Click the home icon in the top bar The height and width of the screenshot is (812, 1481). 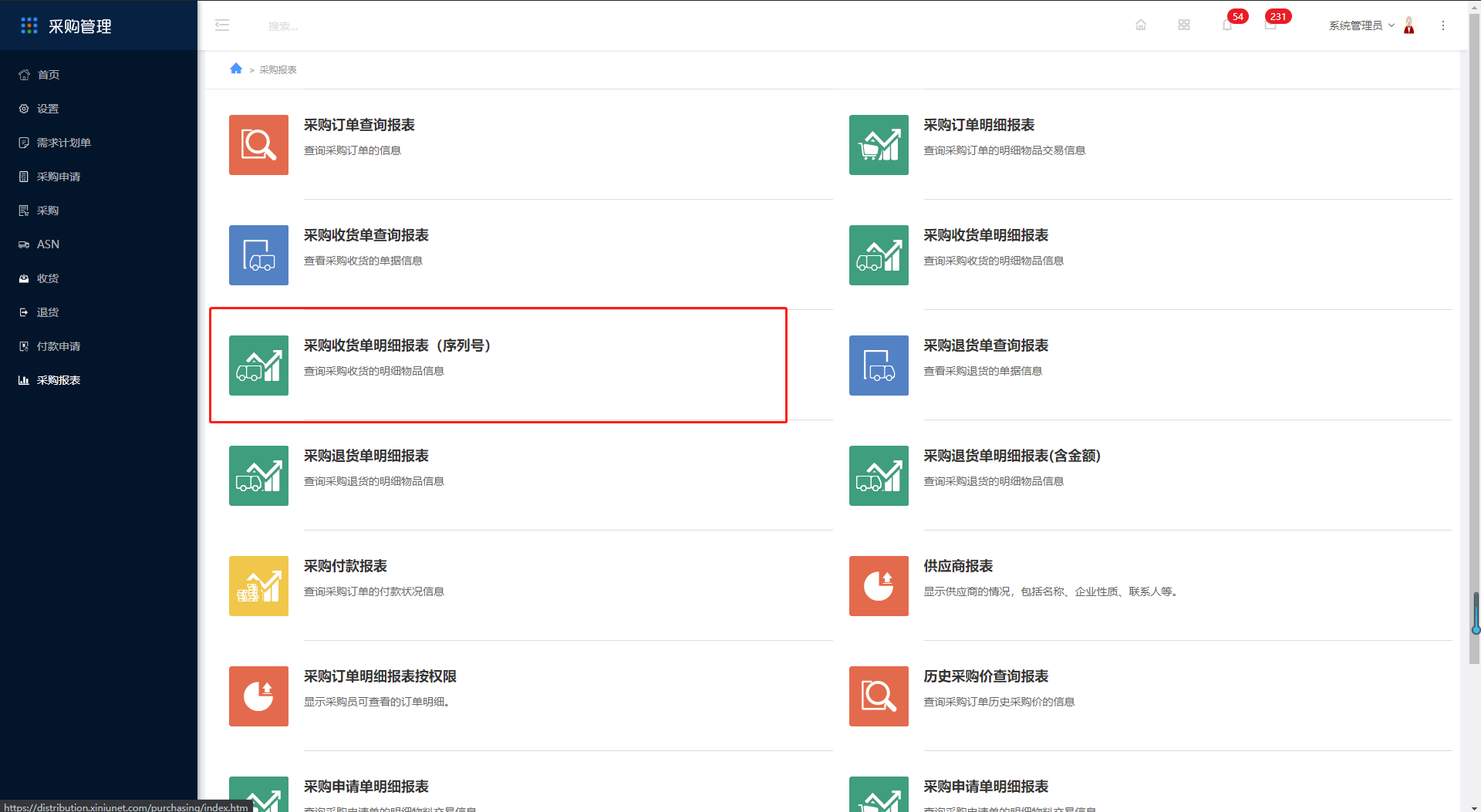(1141, 25)
